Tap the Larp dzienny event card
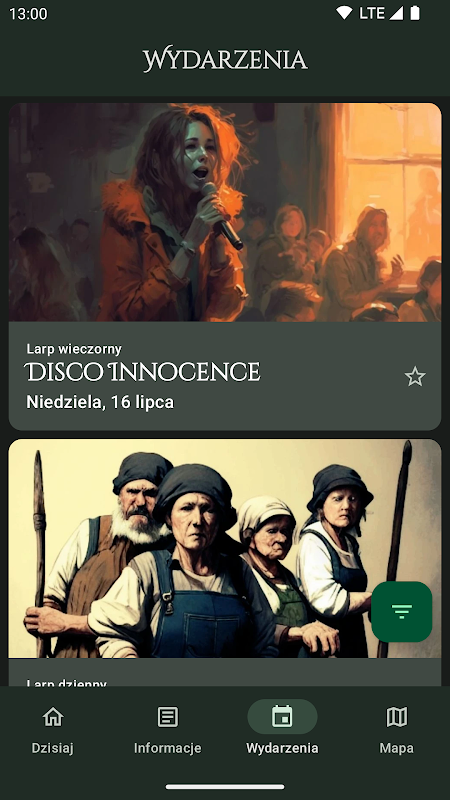This screenshot has height=800, width=450. [225, 562]
